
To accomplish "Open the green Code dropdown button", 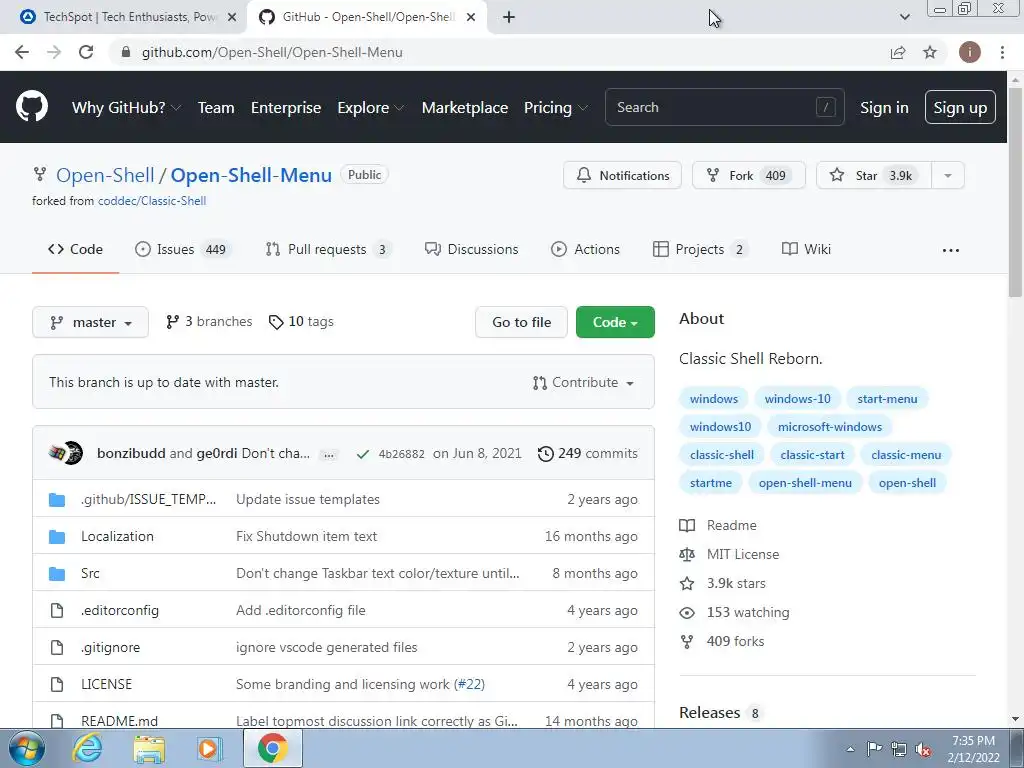I will pos(615,322).
